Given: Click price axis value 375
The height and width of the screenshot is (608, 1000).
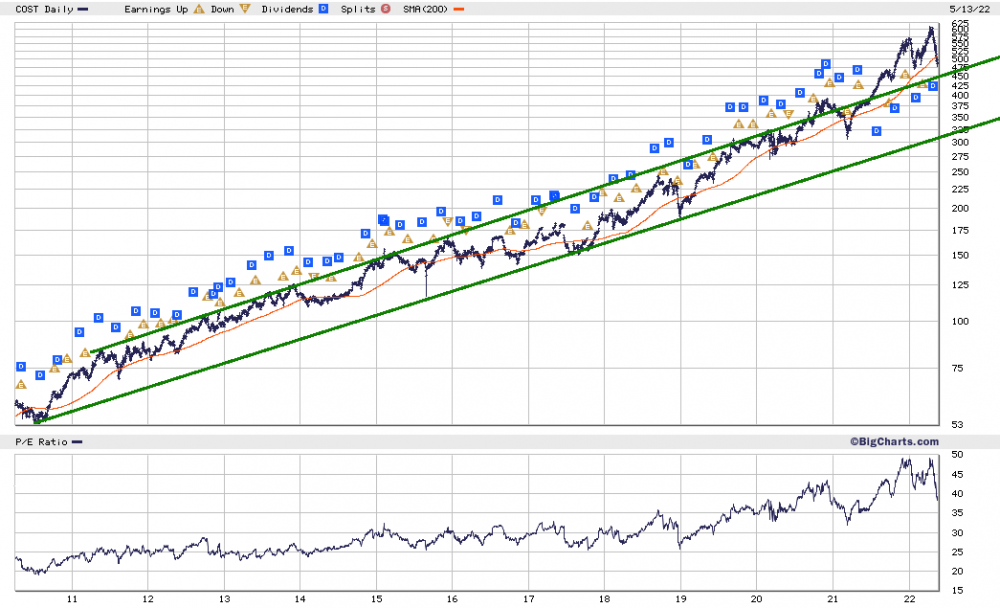Looking at the screenshot, I should click(960, 106).
